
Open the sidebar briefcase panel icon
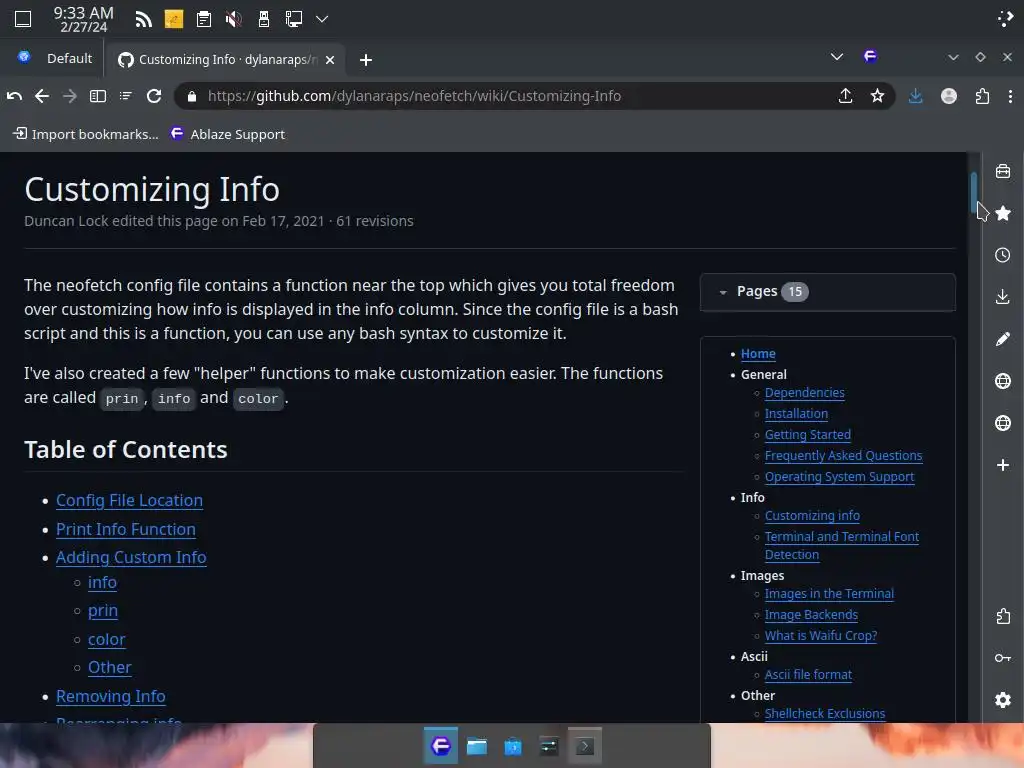click(1003, 171)
